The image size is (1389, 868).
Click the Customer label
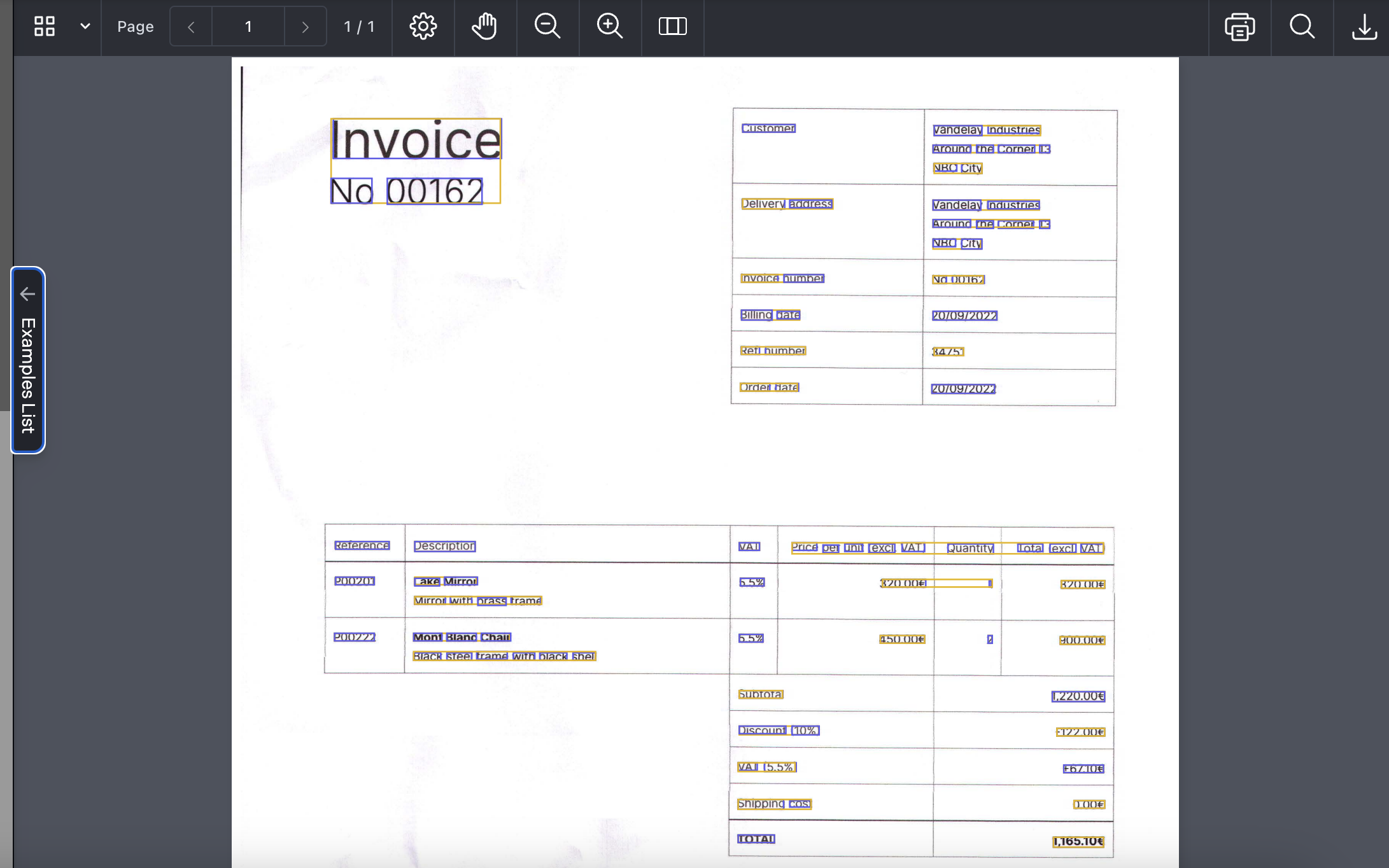pos(768,129)
